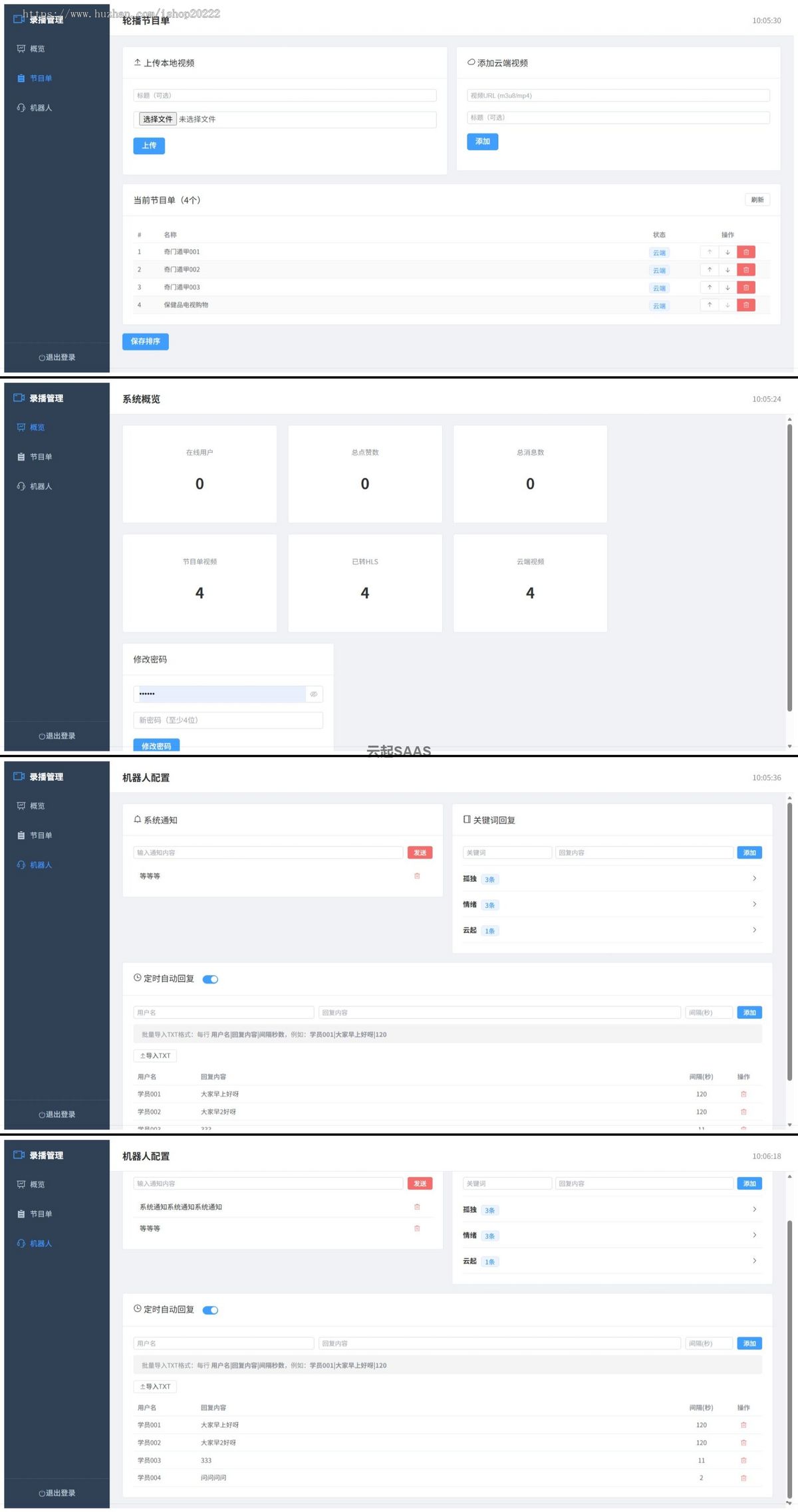Delete 学员001 row in the 10:05:36 robot screen
This screenshot has height=1512, width=798.
[x=743, y=1094]
